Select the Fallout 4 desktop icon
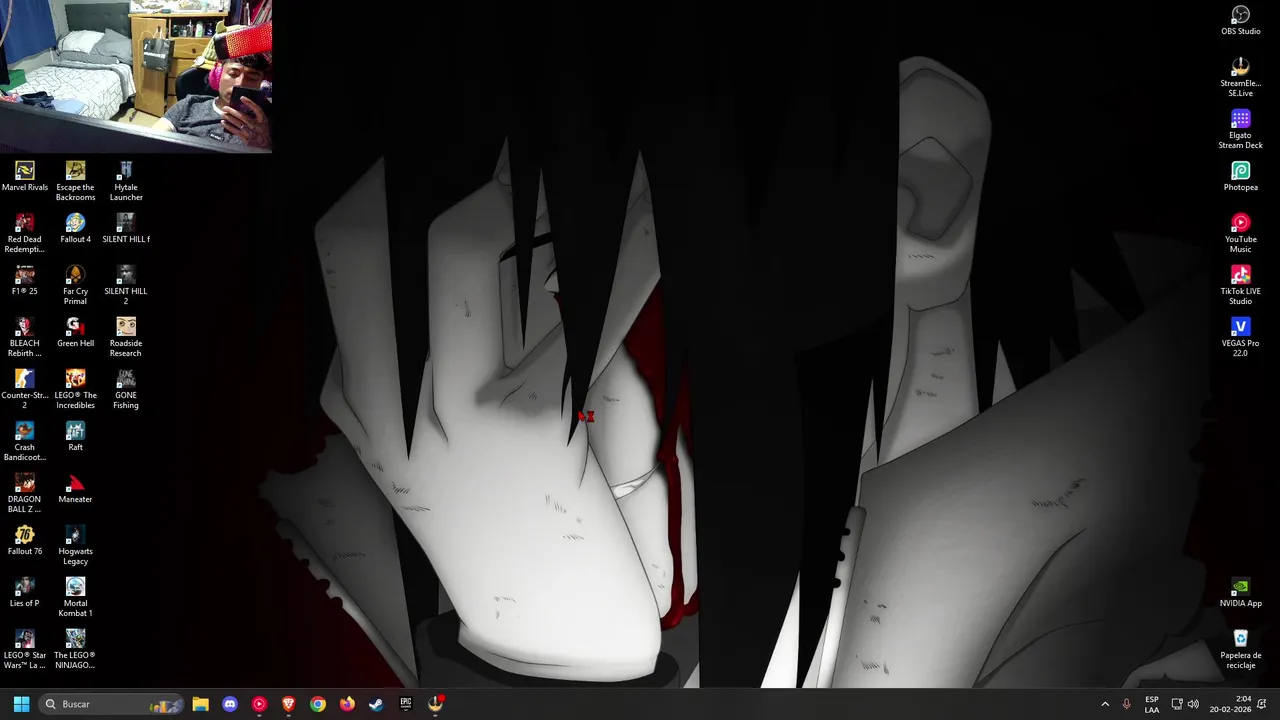This screenshot has width=1280, height=720. point(75,229)
